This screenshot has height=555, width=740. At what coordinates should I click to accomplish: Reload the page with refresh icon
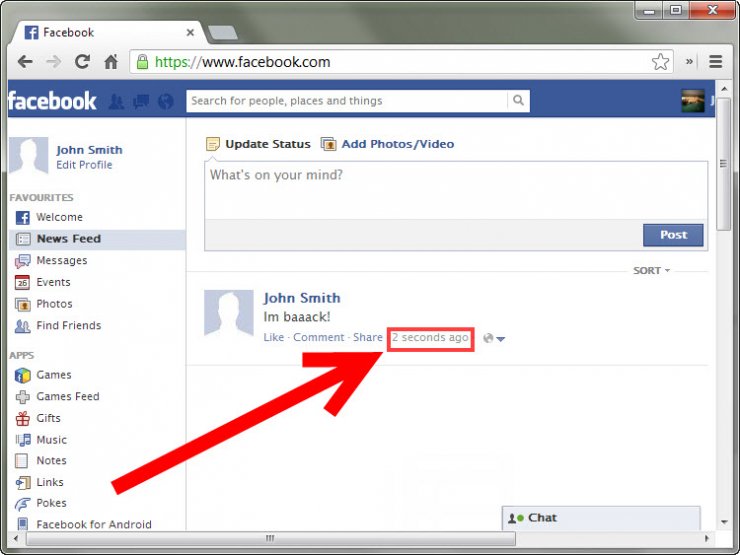click(83, 61)
